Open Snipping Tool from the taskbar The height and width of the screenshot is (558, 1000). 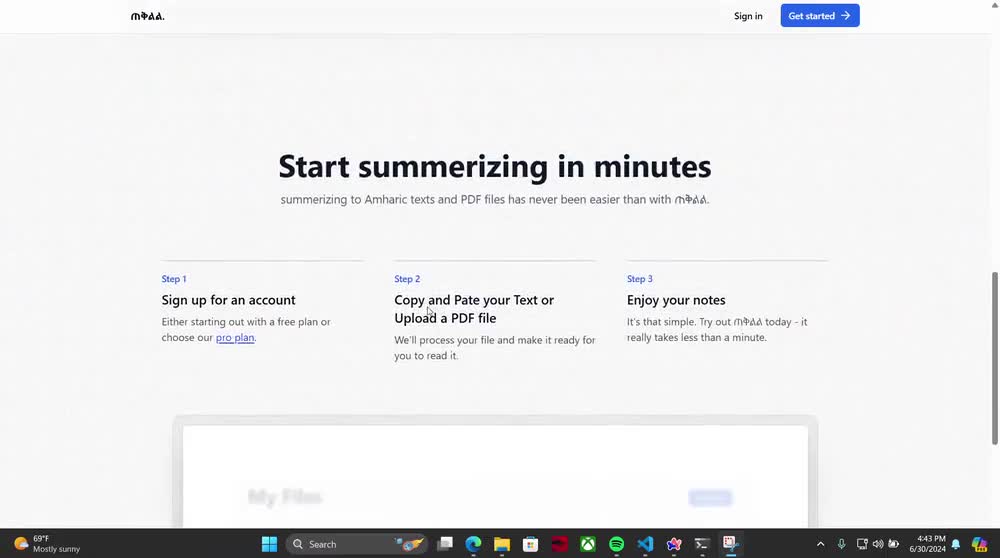(731, 544)
